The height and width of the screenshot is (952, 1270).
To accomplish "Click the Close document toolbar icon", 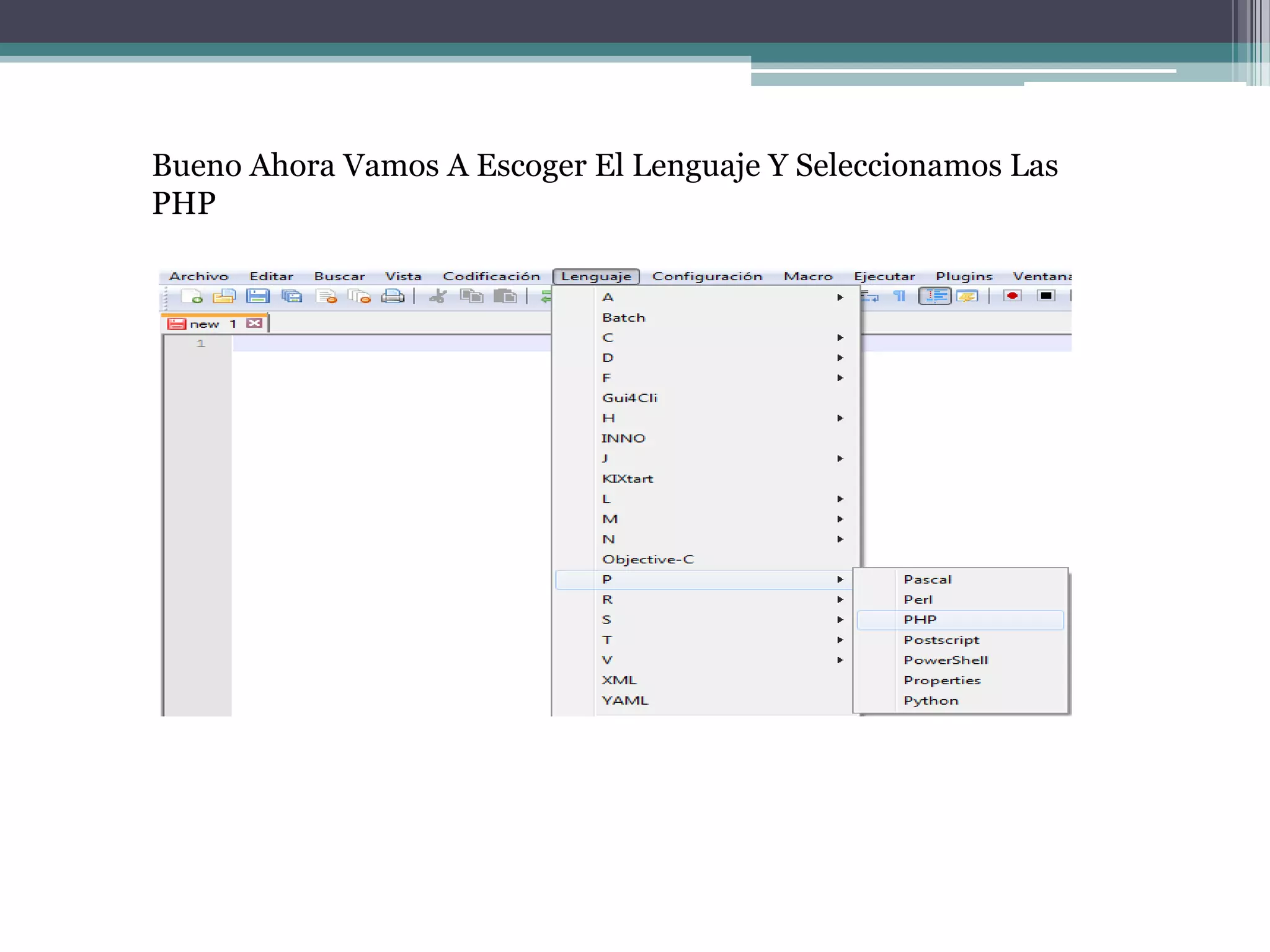I will pos(326,296).
